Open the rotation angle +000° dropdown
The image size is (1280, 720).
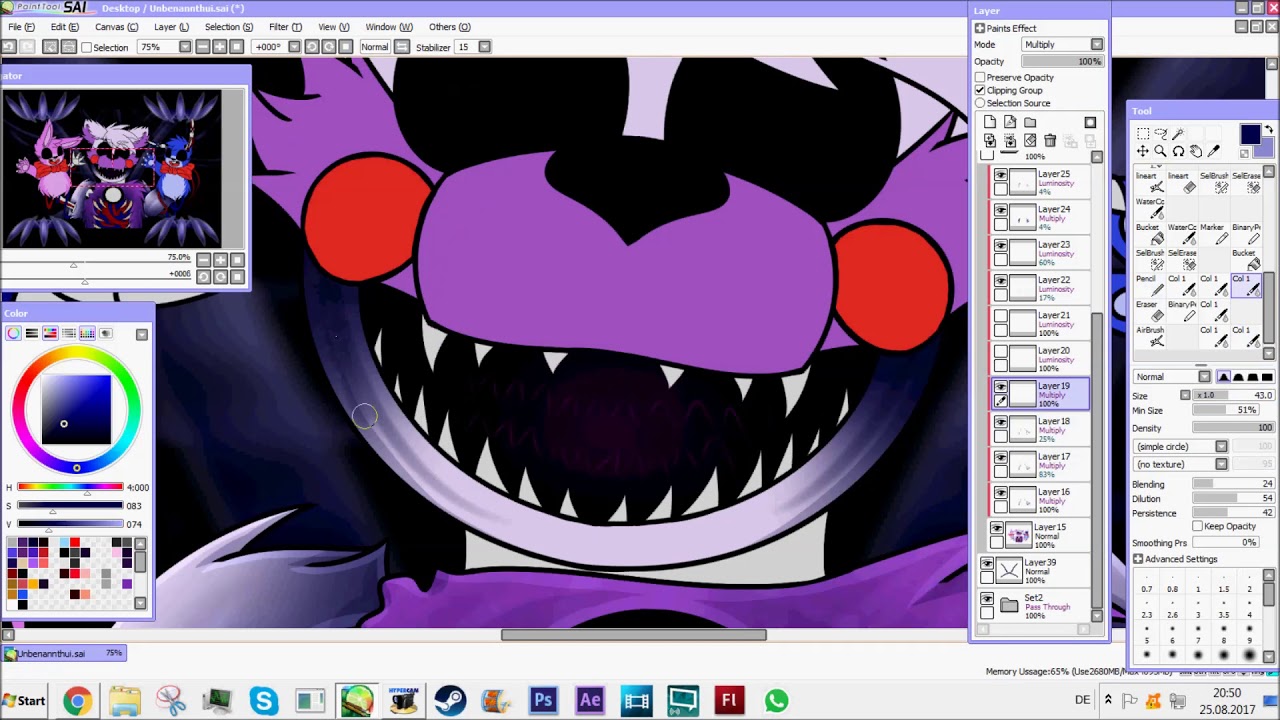tap(294, 47)
